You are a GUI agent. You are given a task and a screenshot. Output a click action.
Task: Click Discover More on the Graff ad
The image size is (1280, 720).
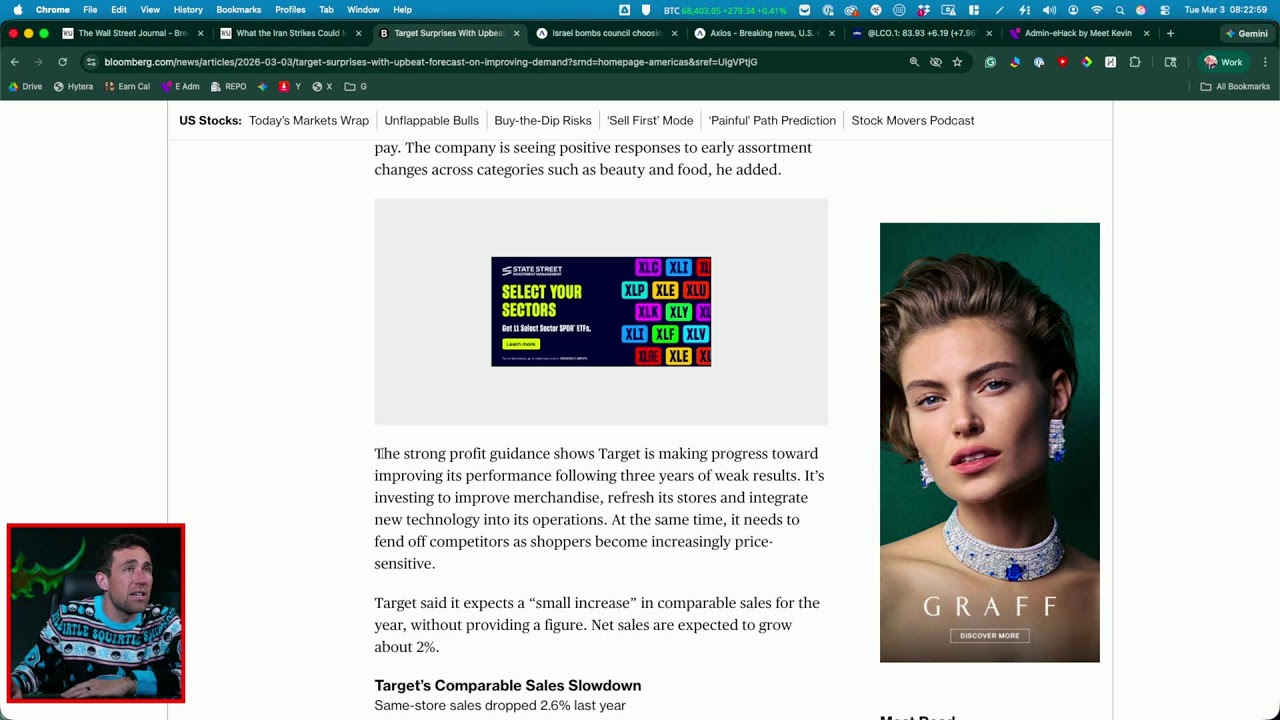coord(990,636)
